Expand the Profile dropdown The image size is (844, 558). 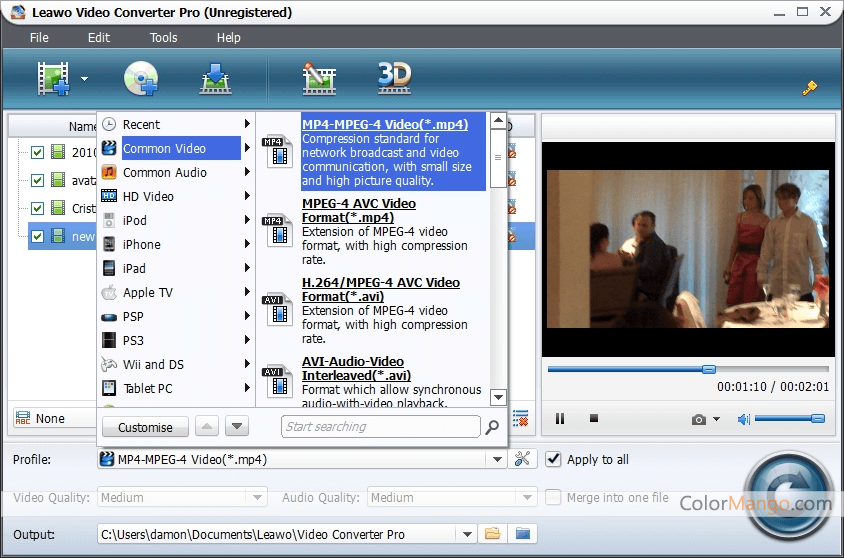point(497,459)
